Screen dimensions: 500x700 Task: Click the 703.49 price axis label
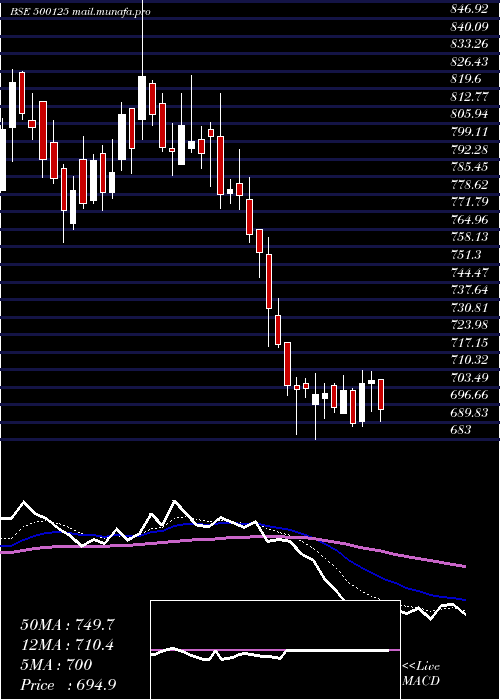(469, 378)
